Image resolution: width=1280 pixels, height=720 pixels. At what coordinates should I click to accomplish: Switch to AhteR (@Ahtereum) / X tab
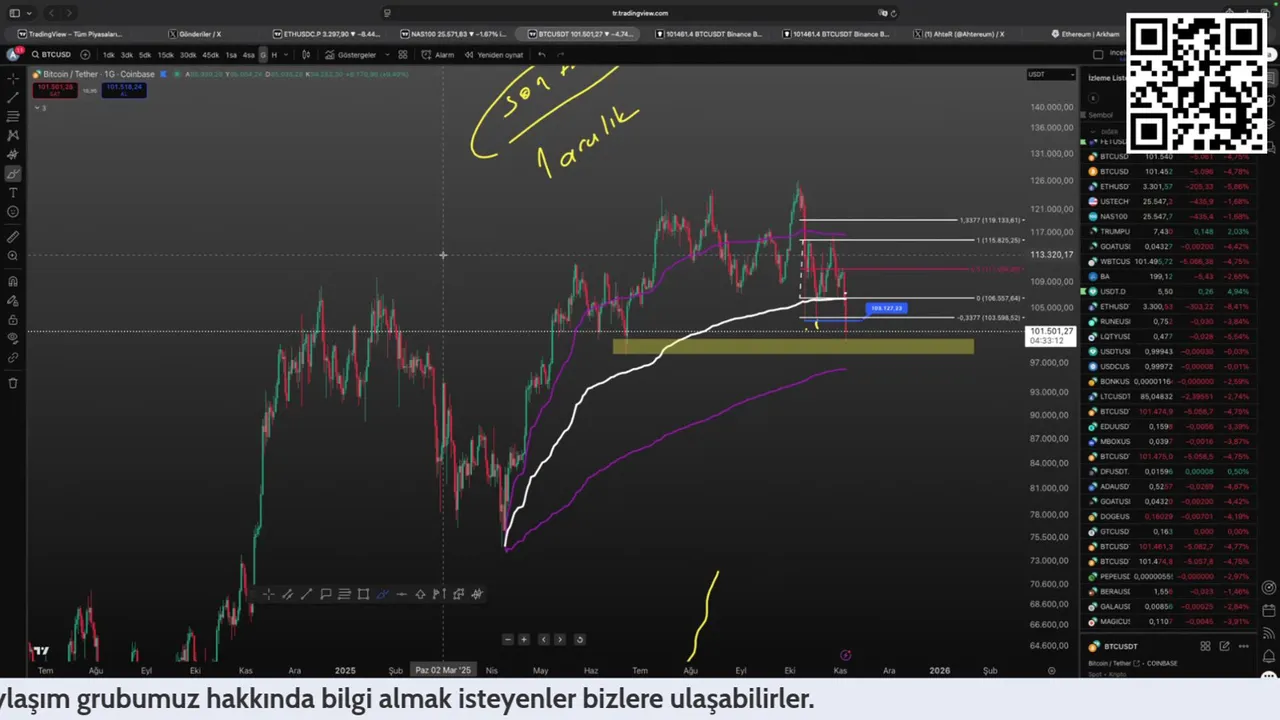coord(960,34)
